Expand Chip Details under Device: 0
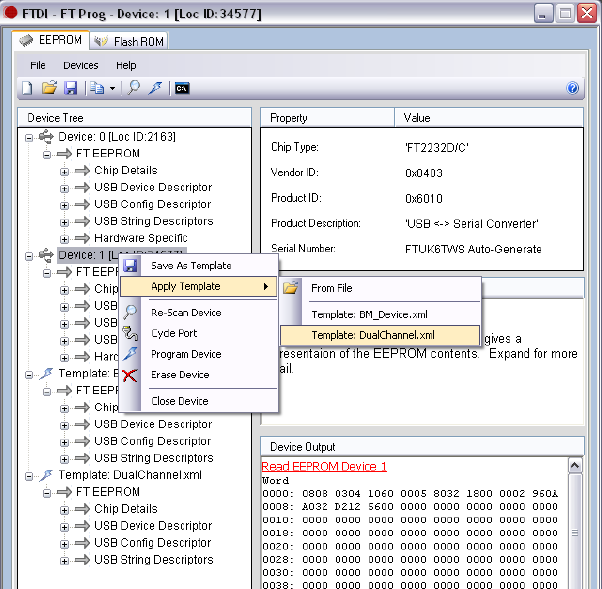The height and width of the screenshot is (589, 602). 64,171
